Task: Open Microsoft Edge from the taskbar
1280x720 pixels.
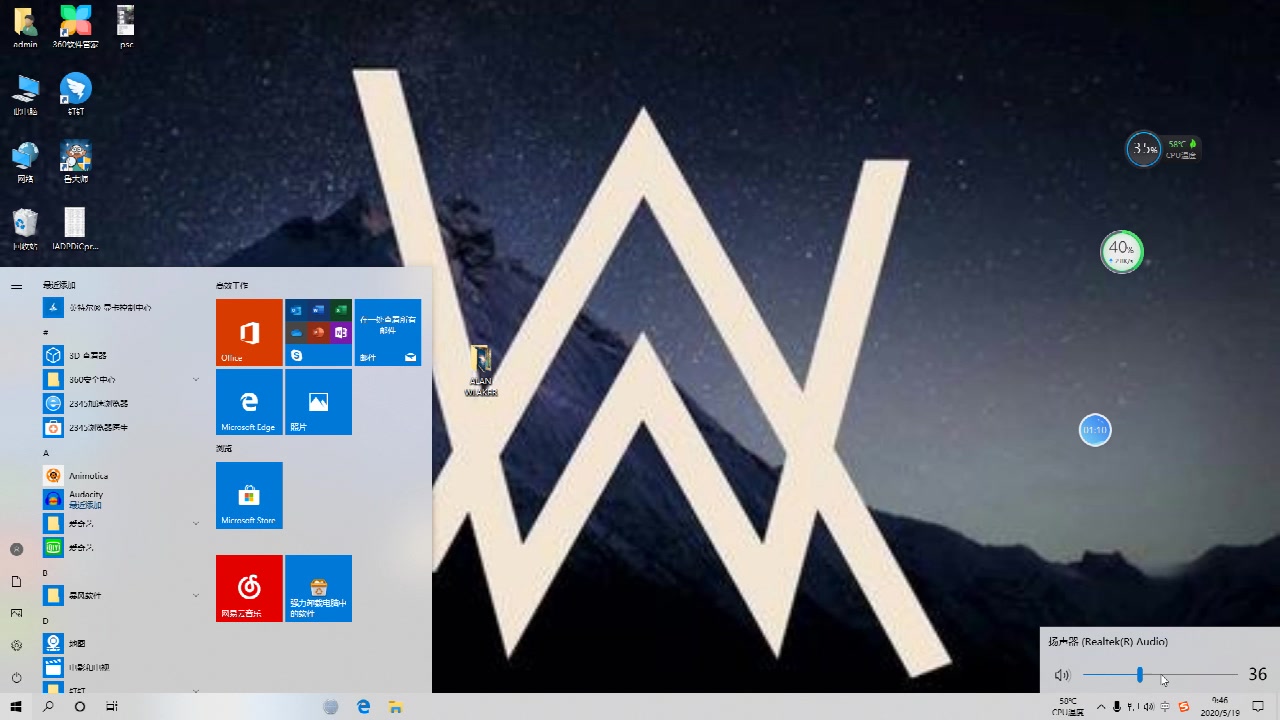Action: click(363, 707)
